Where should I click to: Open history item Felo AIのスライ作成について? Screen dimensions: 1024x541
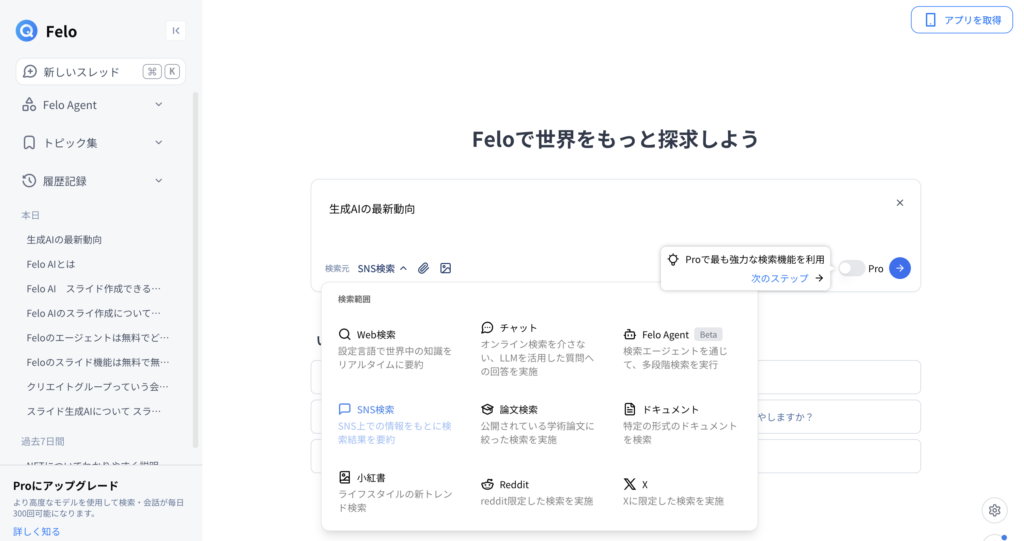pyautogui.click(x=93, y=313)
